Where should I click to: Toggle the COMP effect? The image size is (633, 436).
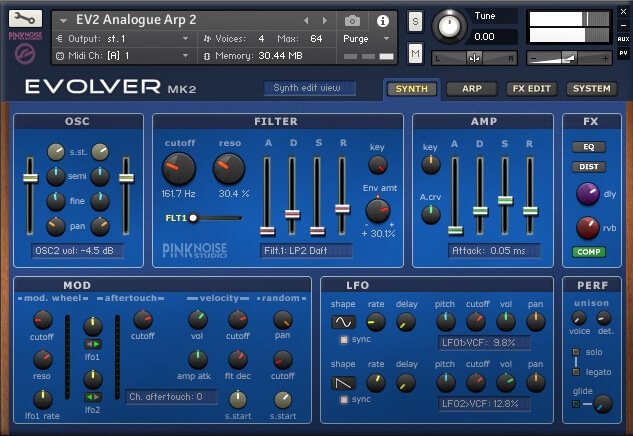tap(589, 252)
